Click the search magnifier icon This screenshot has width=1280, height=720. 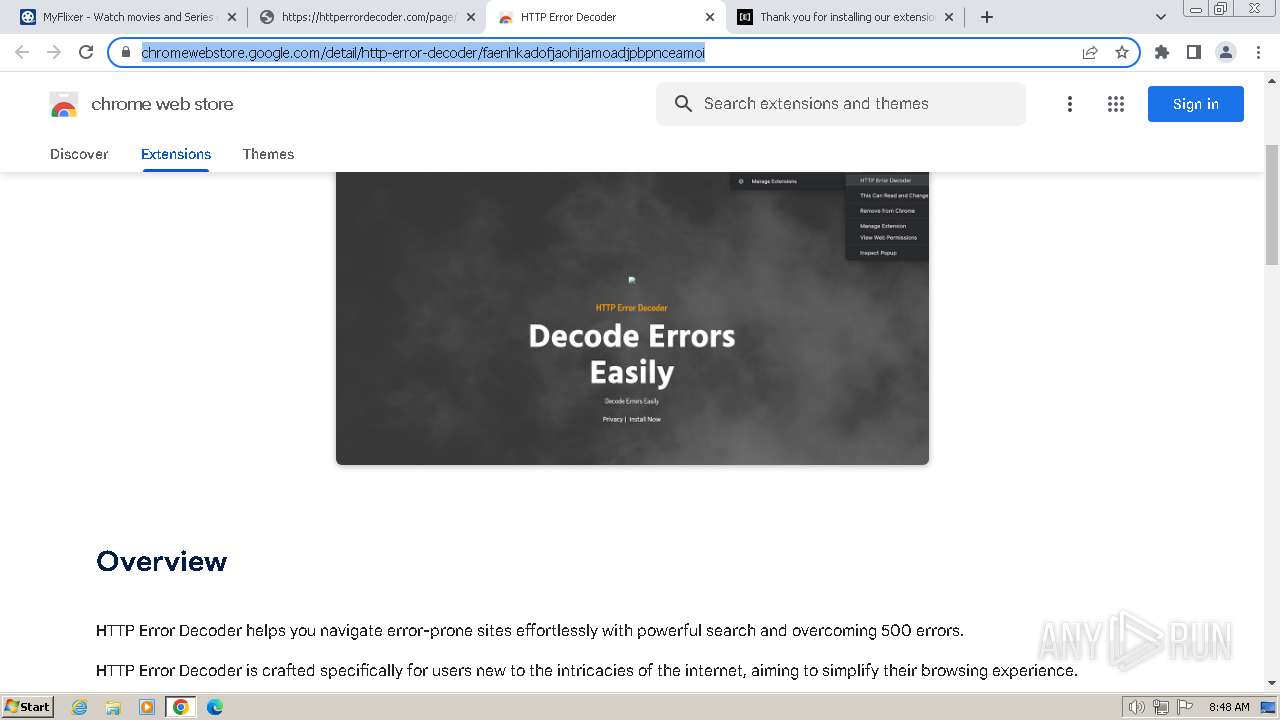point(683,104)
